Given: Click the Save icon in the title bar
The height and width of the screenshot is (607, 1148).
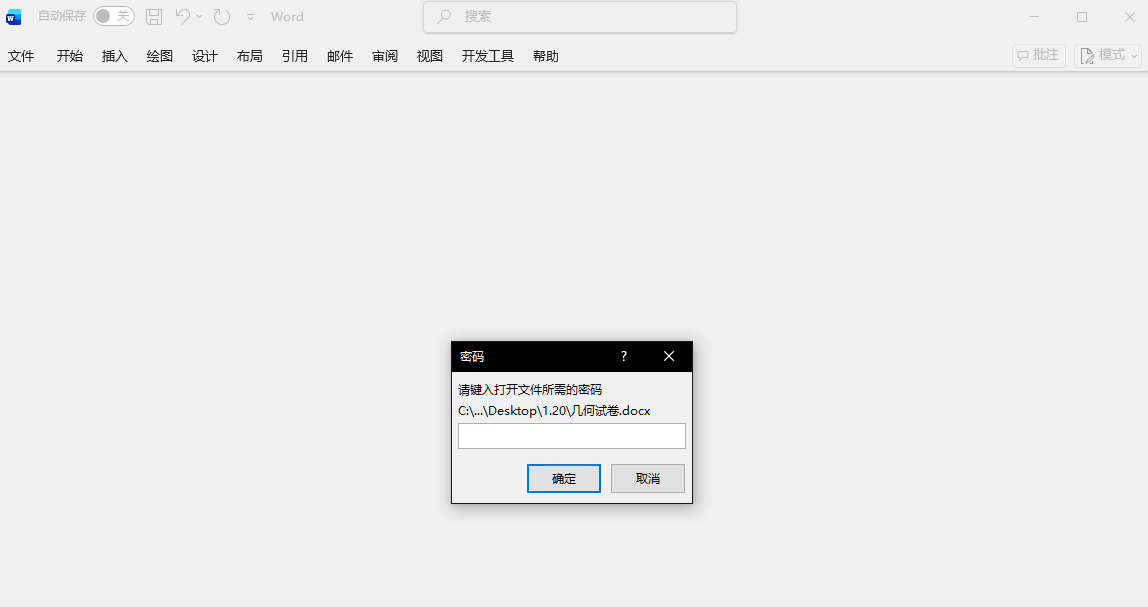Looking at the screenshot, I should click(x=153, y=16).
